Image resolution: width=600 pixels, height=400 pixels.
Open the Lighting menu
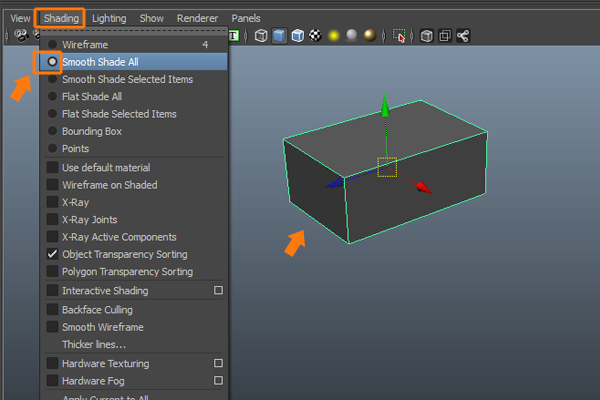(x=109, y=18)
